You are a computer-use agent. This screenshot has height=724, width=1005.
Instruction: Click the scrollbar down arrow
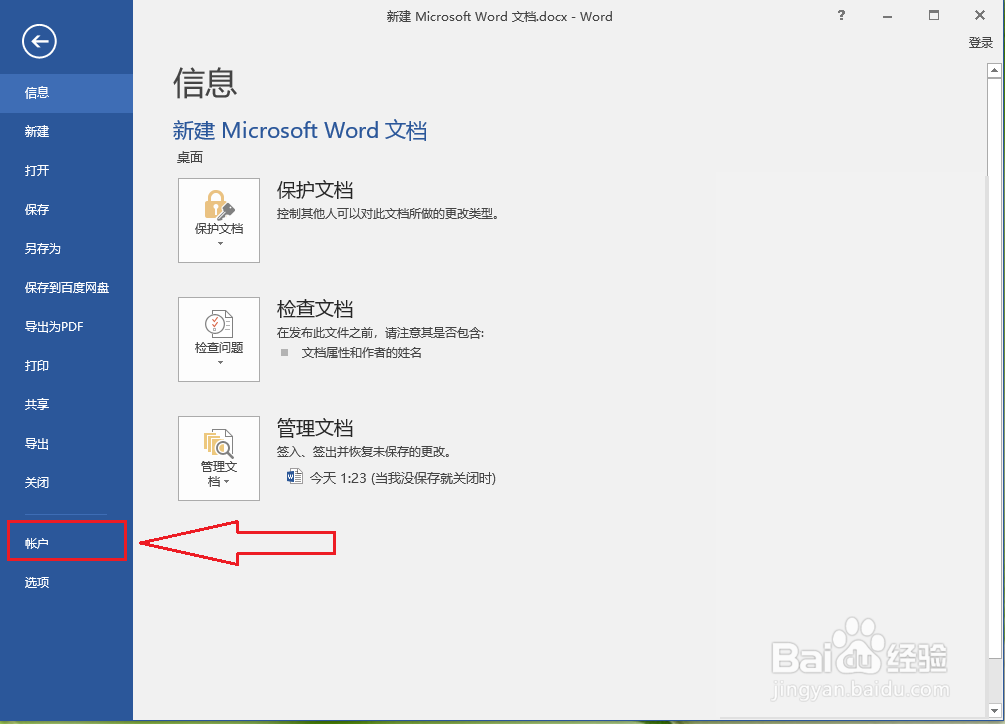(994, 710)
